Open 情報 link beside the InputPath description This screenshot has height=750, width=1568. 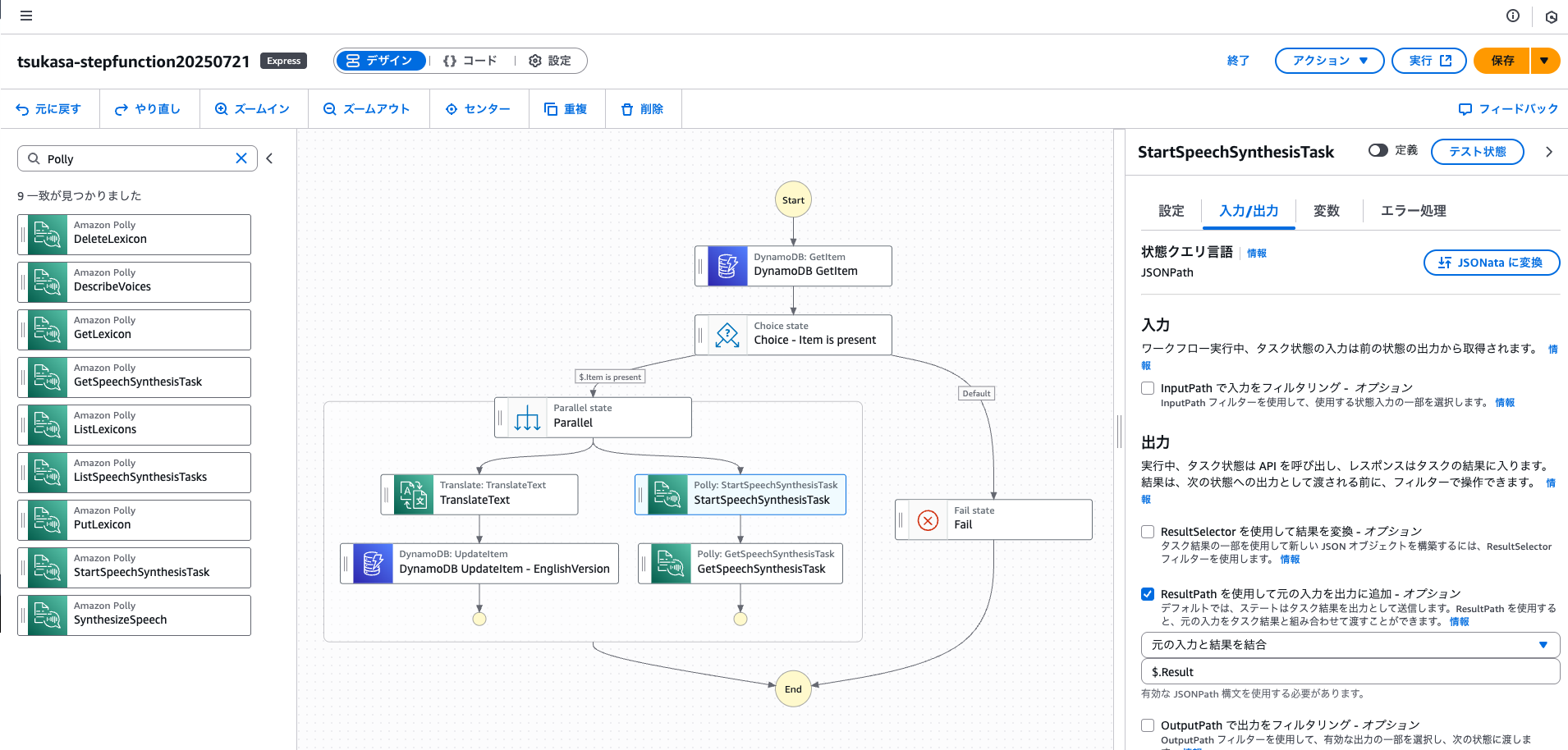click(1505, 403)
